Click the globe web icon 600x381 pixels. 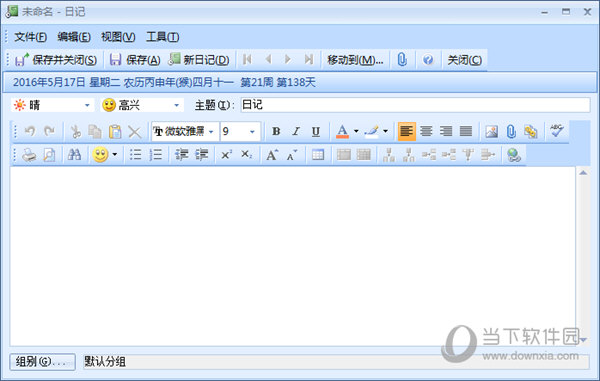tap(514, 155)
